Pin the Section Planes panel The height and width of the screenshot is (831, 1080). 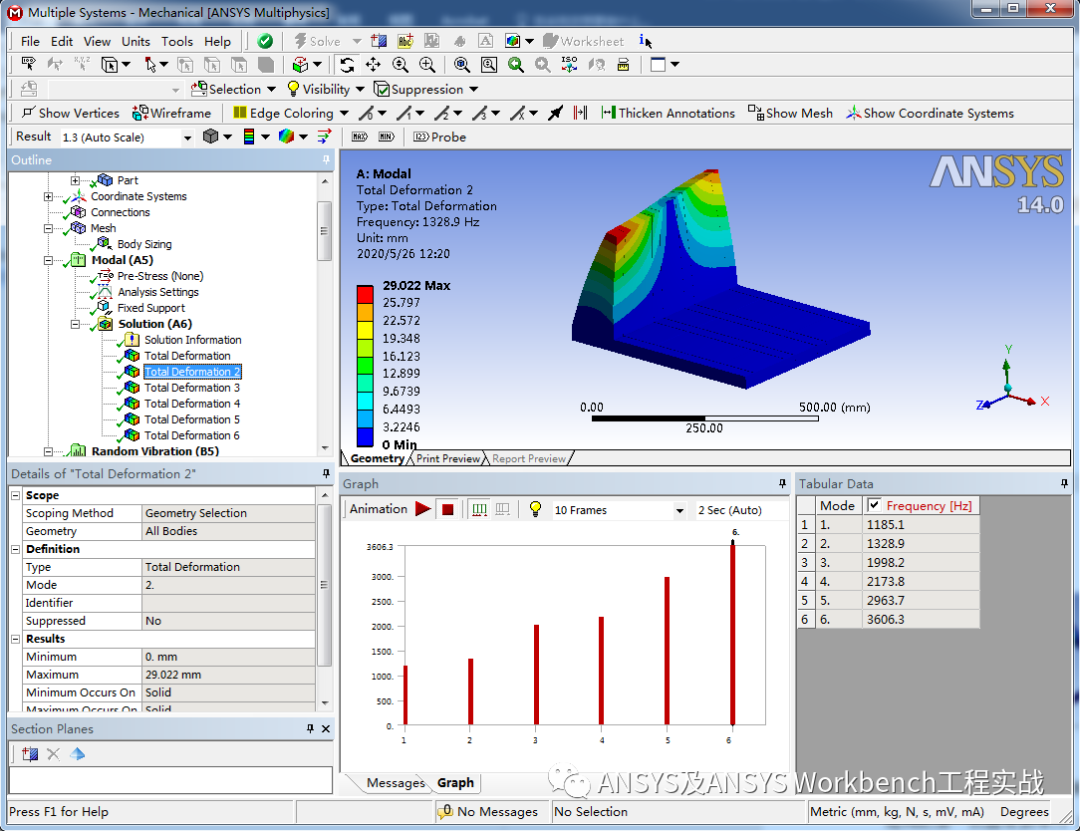(x=311, y=728)
